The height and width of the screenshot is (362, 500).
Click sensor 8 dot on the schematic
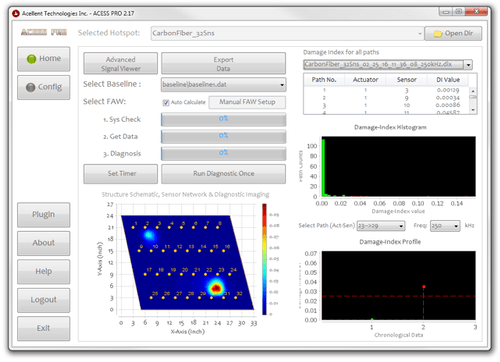(x=217, y=228)
